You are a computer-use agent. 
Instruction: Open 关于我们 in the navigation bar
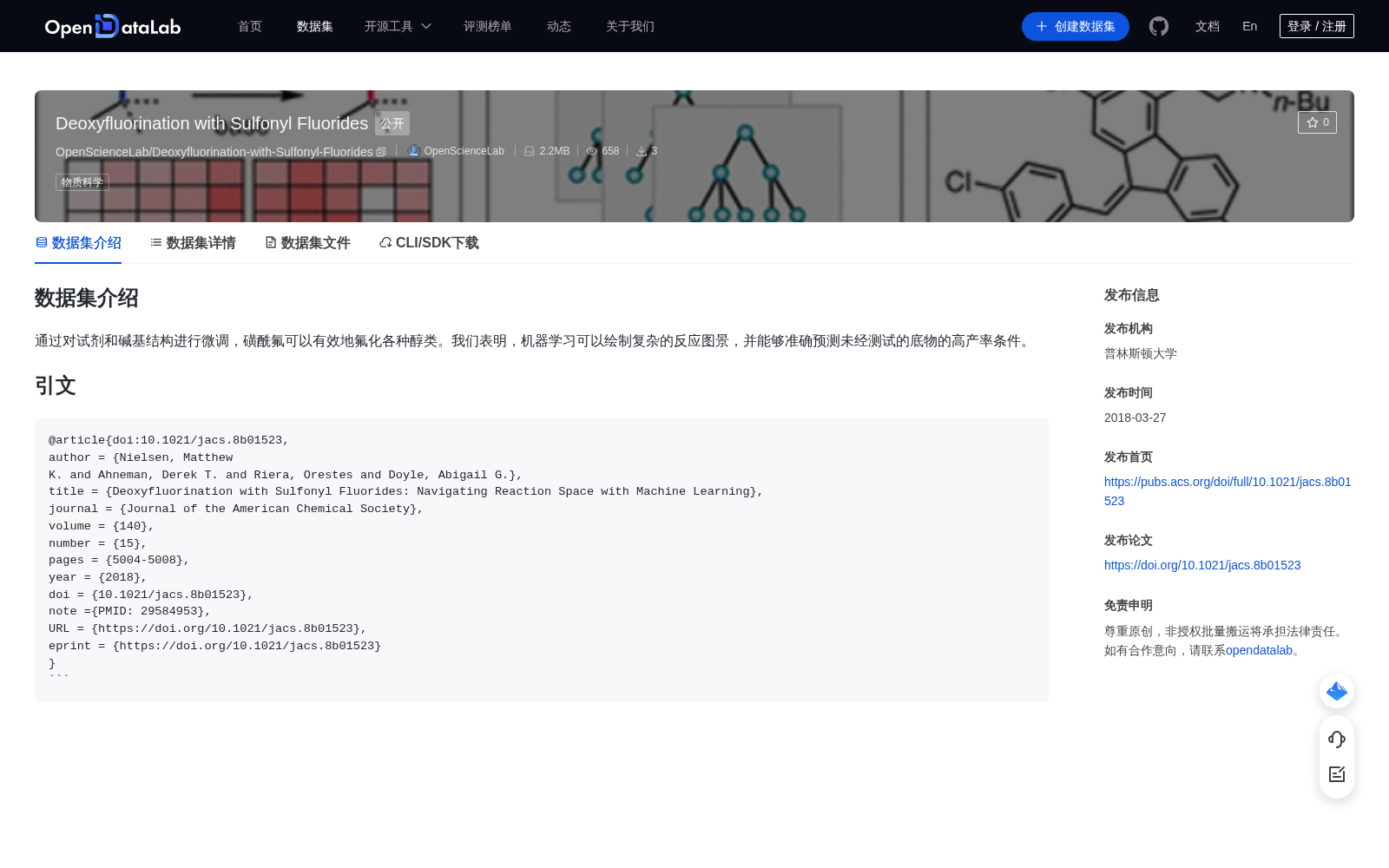point(630,26)
